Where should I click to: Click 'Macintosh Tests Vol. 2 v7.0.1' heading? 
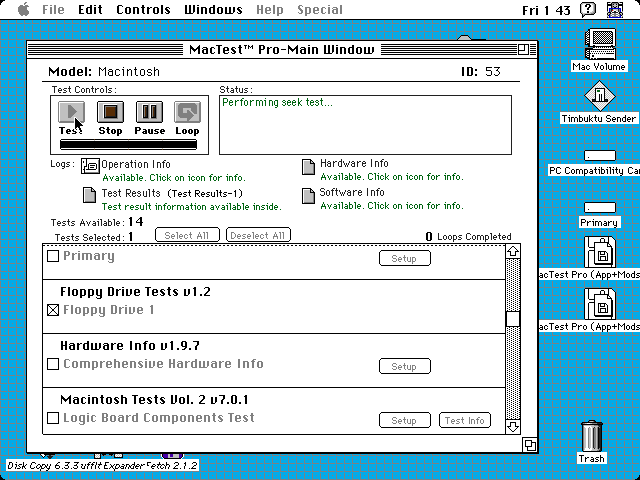click(154, 400)
